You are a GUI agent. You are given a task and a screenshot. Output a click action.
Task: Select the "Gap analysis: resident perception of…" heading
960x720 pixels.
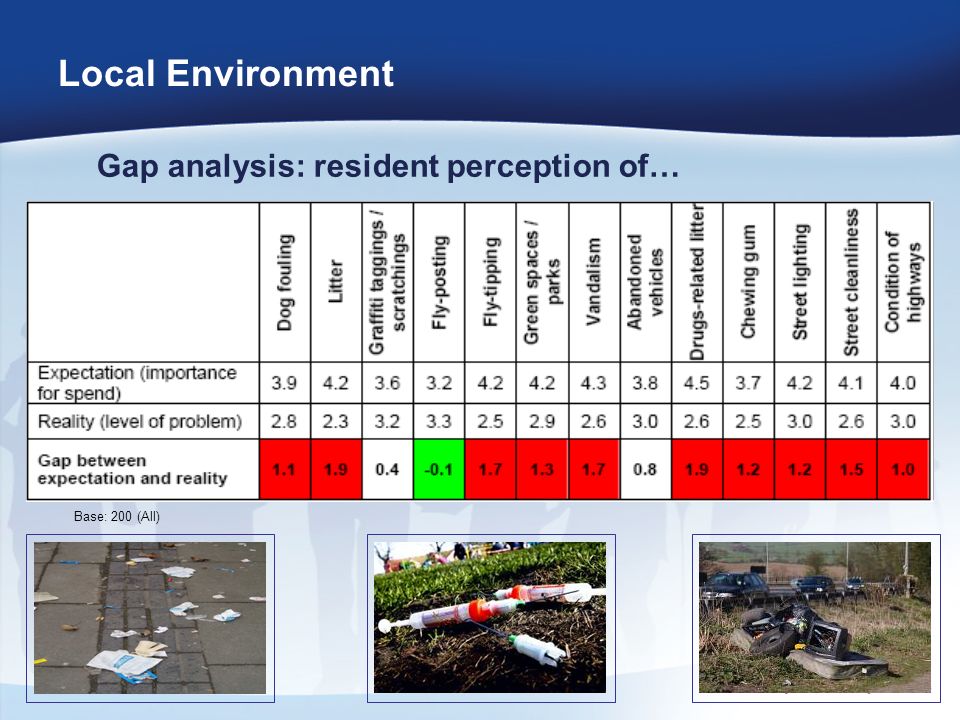pos(388,166)
